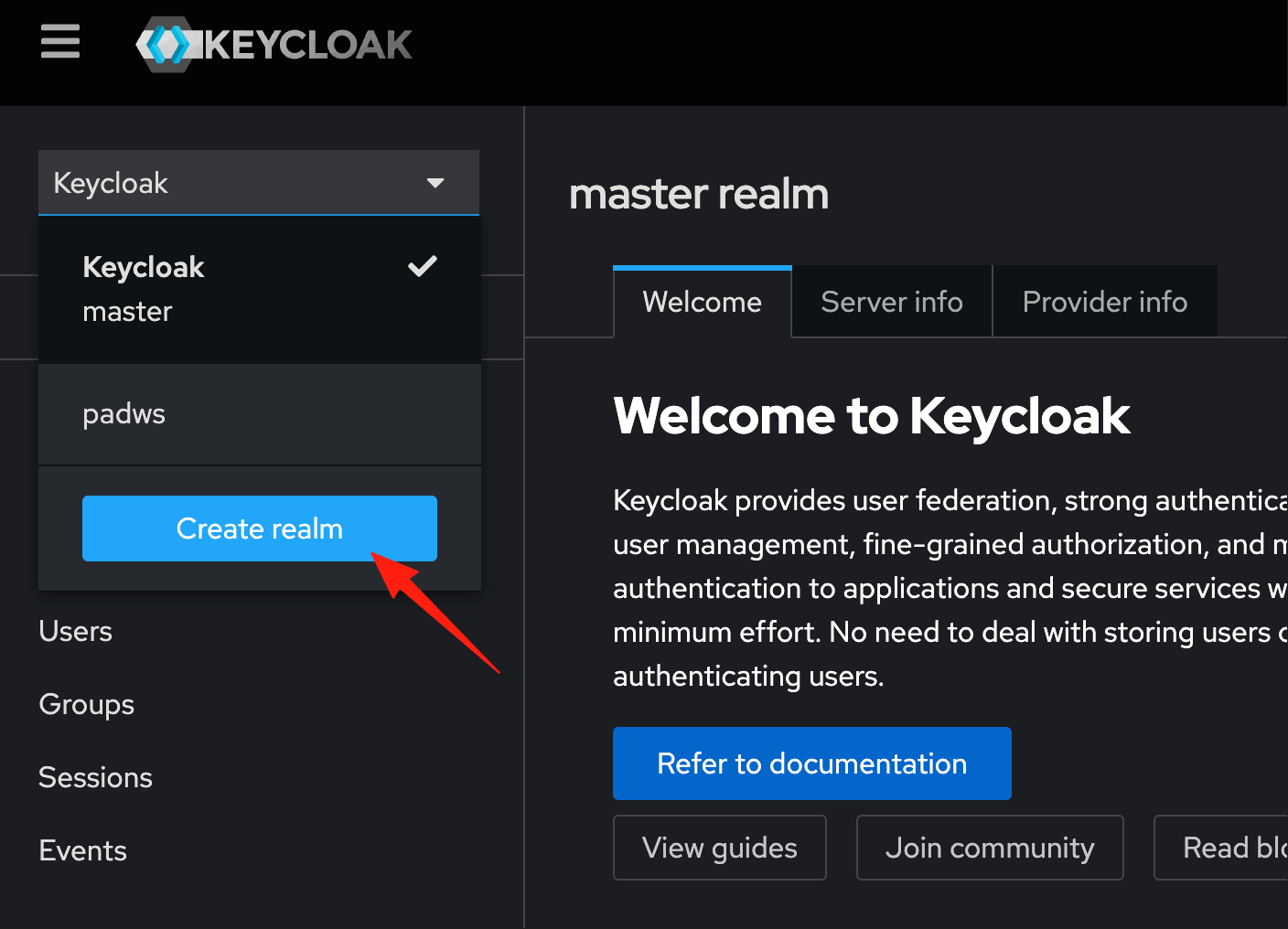Switch to the padws realm
The image size is (1288, 929).
[x=260, y=414]
